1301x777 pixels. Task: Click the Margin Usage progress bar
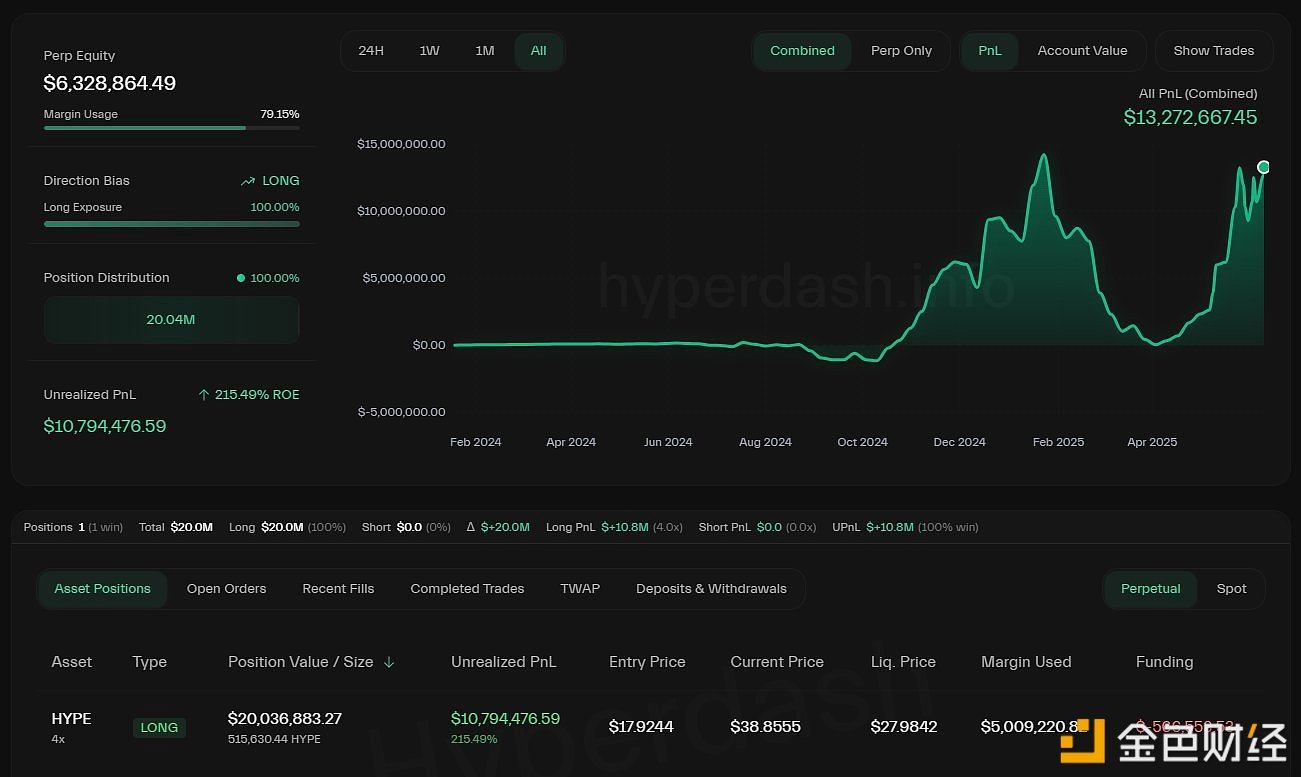click(x=171, y=128)
